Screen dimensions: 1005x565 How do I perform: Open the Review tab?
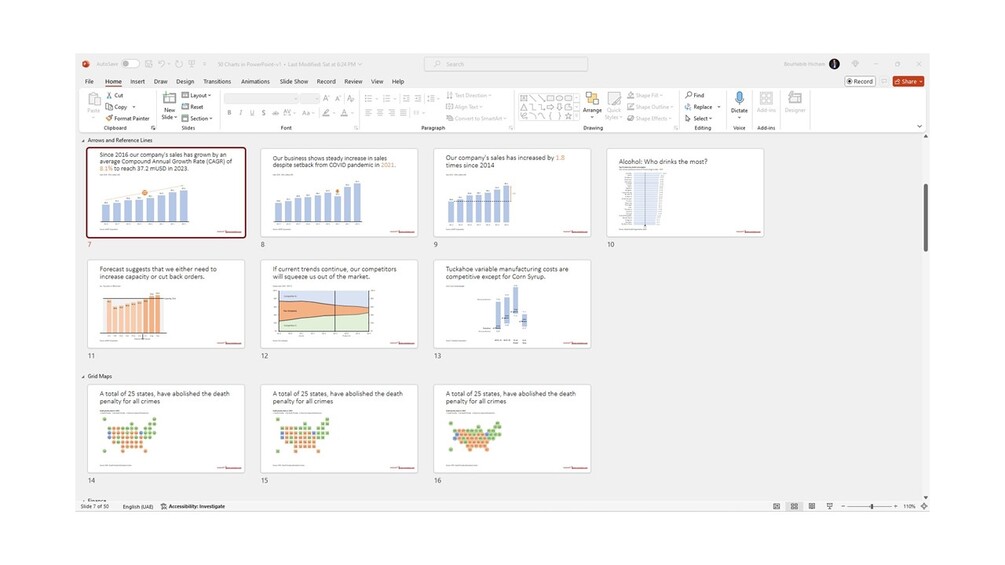[353, 81]
